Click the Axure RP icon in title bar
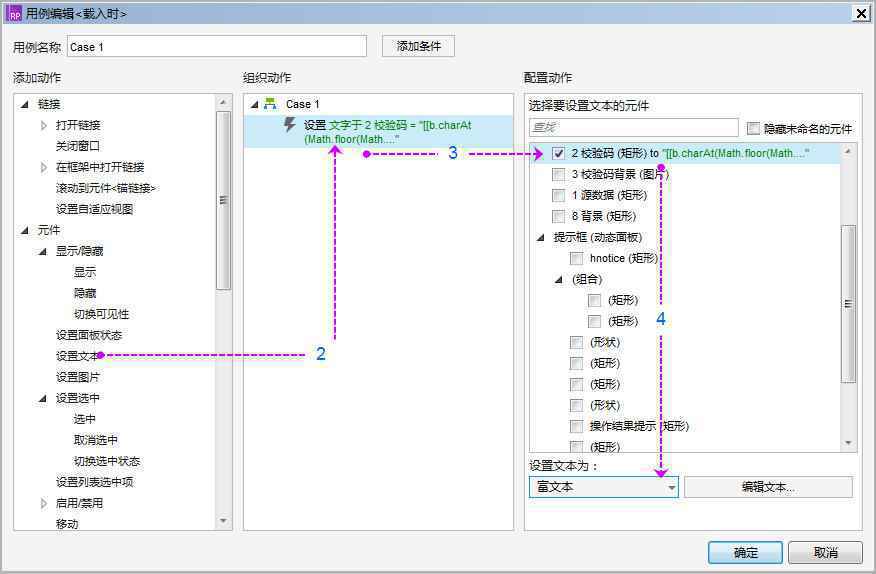Screen dimensions: 876x574 (14, 13)
